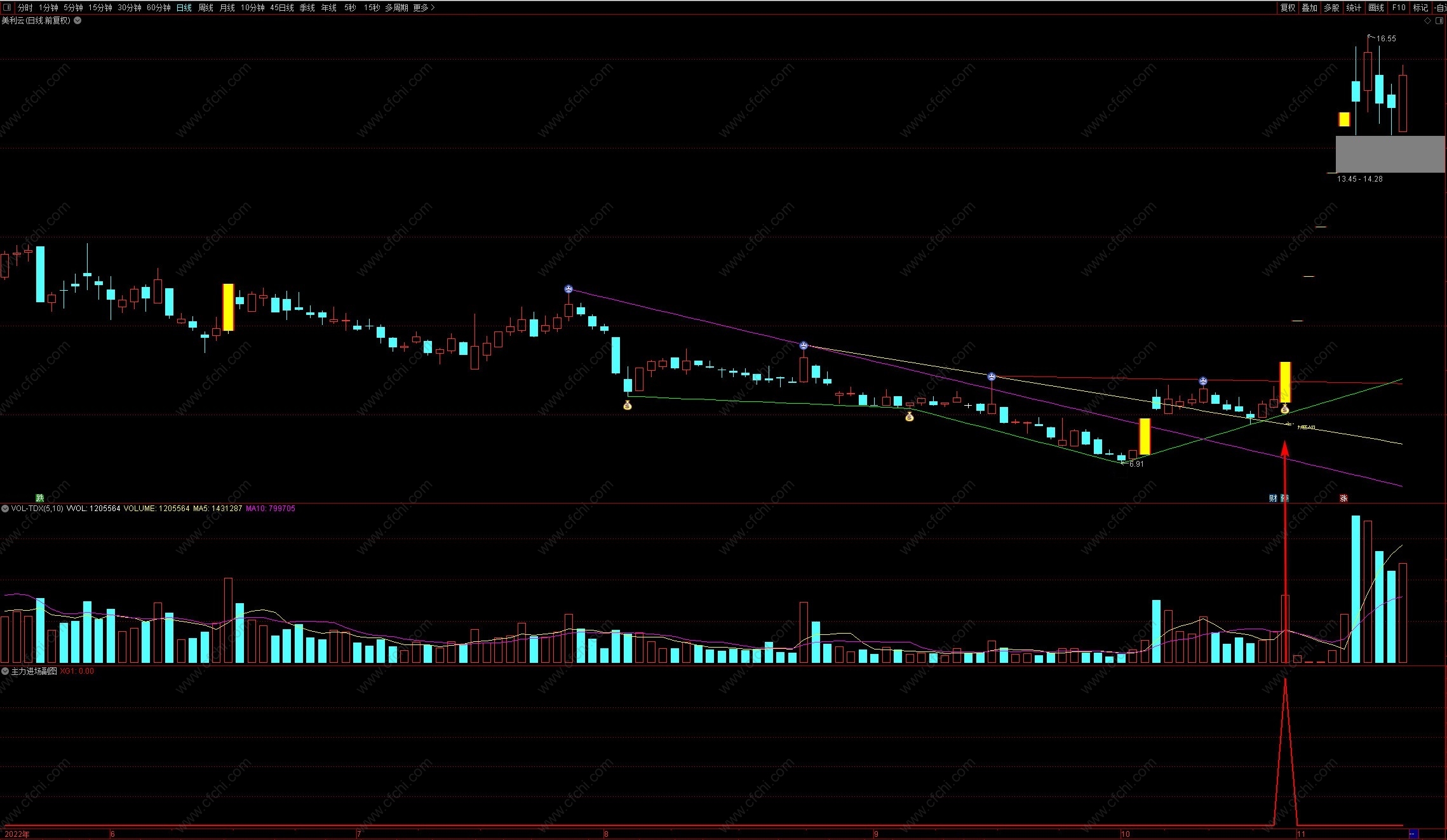Screen dimensions: 1447x840
Task: Click the red 涨 marker above the volume panel
Action: click(1343, 498)
